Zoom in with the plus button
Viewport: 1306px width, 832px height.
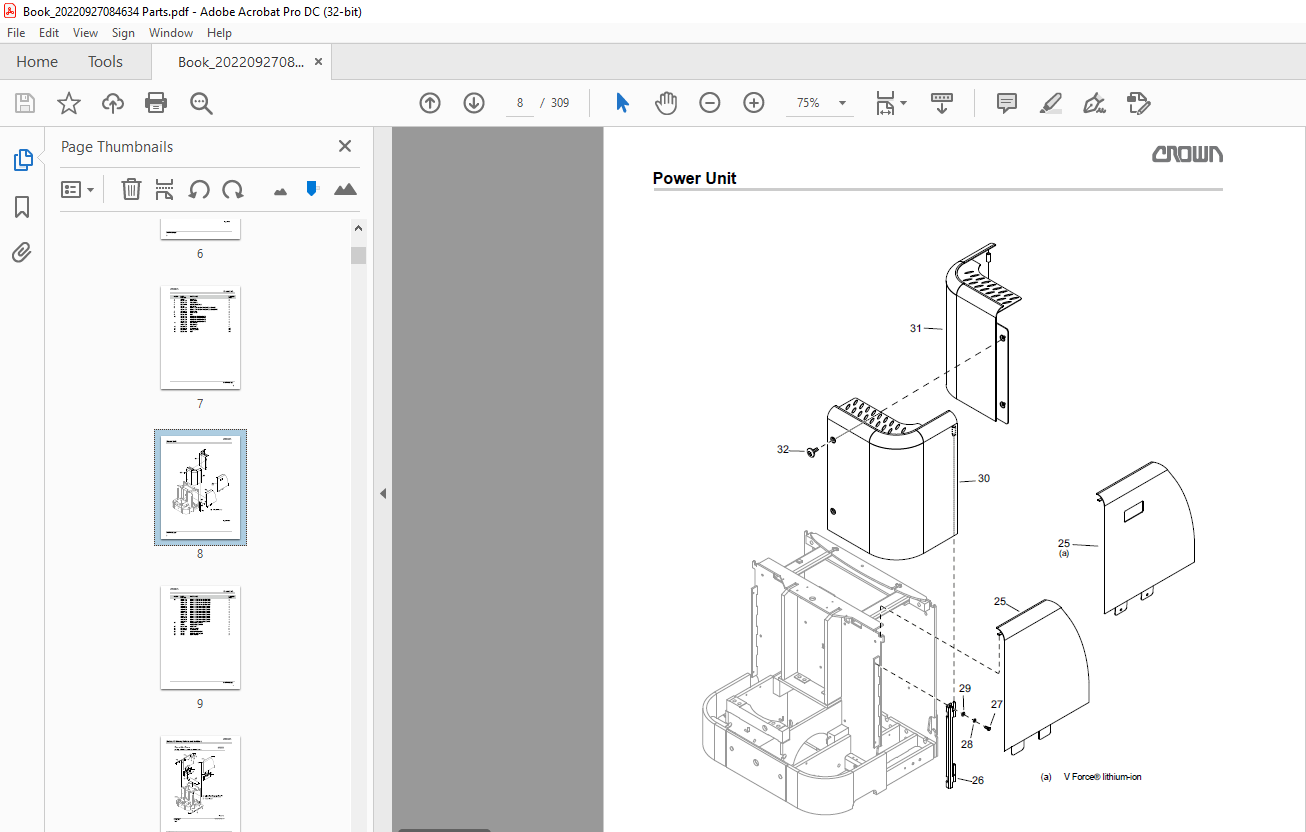click(754, 103)
